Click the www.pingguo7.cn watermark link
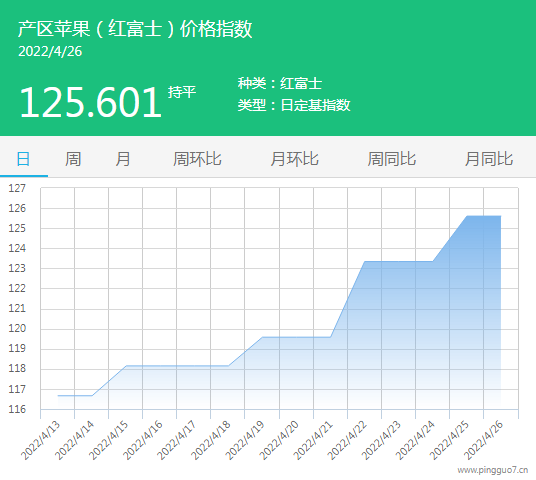 point(493,470)
